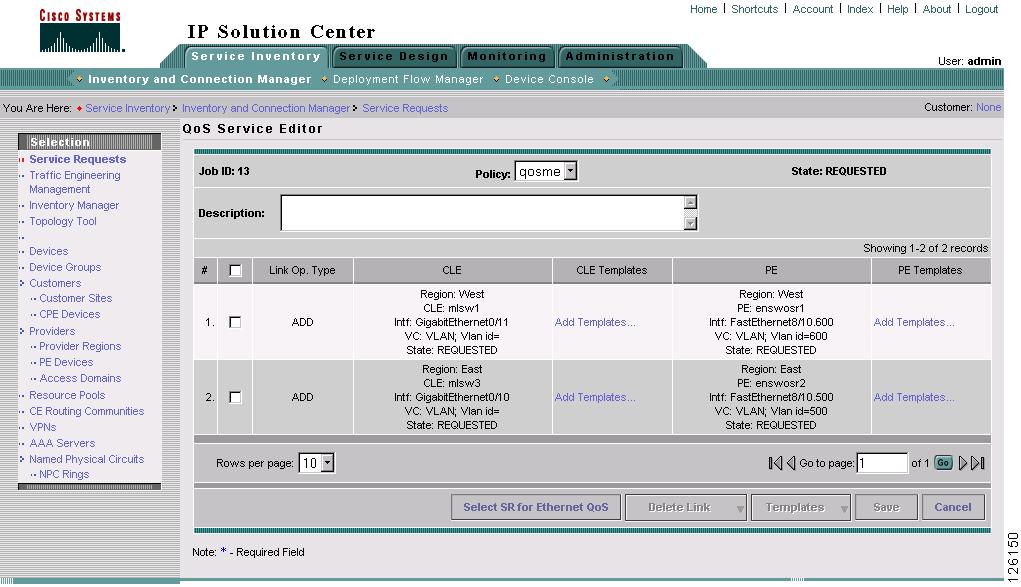This screenshot has height=587, width=1021.
Task: Open the Index link
Action: 860,9
